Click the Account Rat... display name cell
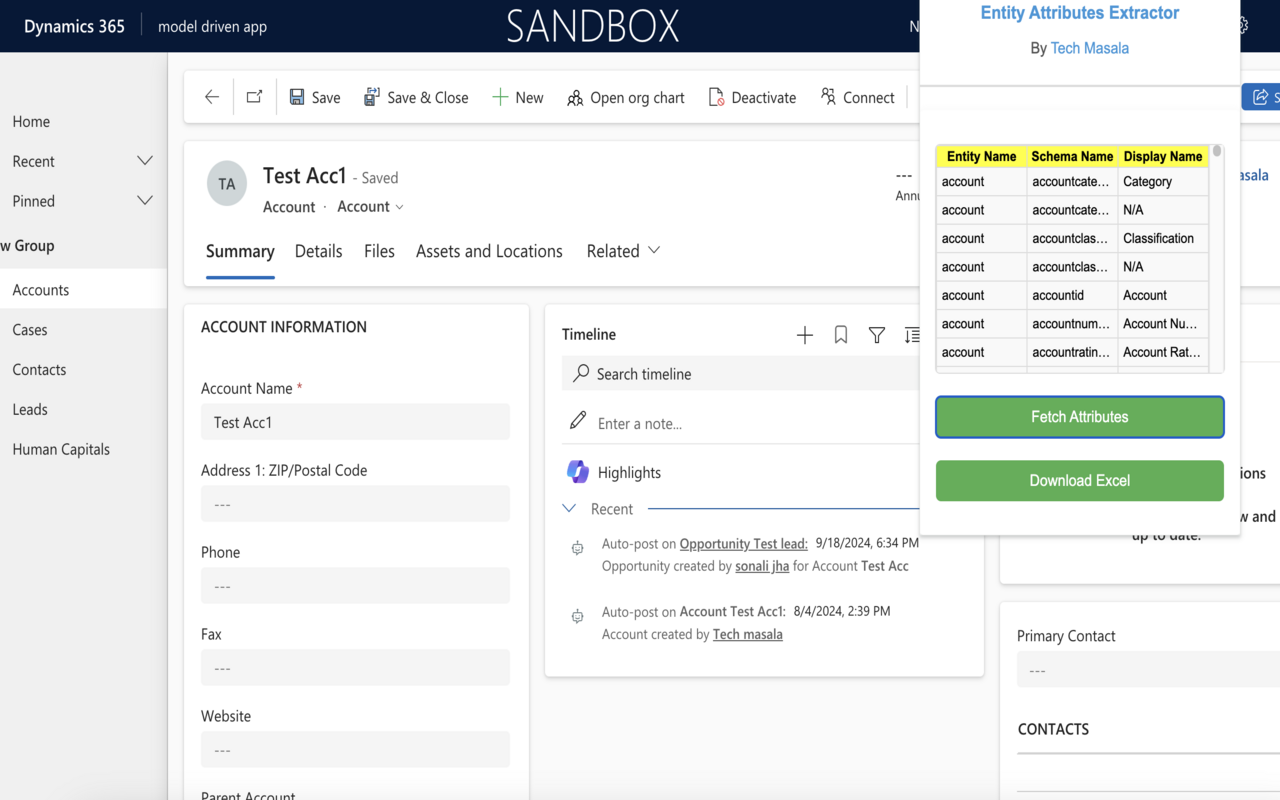This screenshot has height=800, width=1280. pyautogui.click(x=1163, y=352)
